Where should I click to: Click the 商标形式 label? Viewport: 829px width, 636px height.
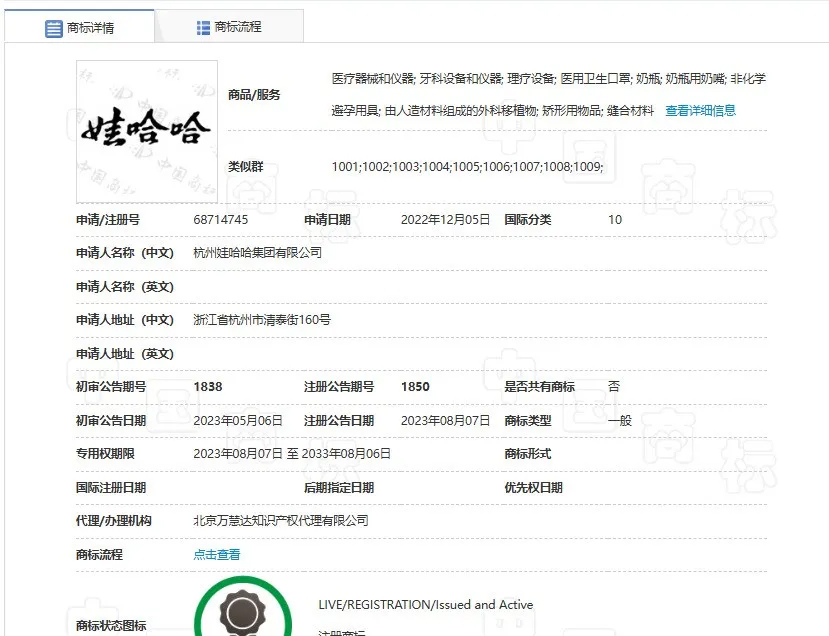pyautogui.click(x=528, y=454)
